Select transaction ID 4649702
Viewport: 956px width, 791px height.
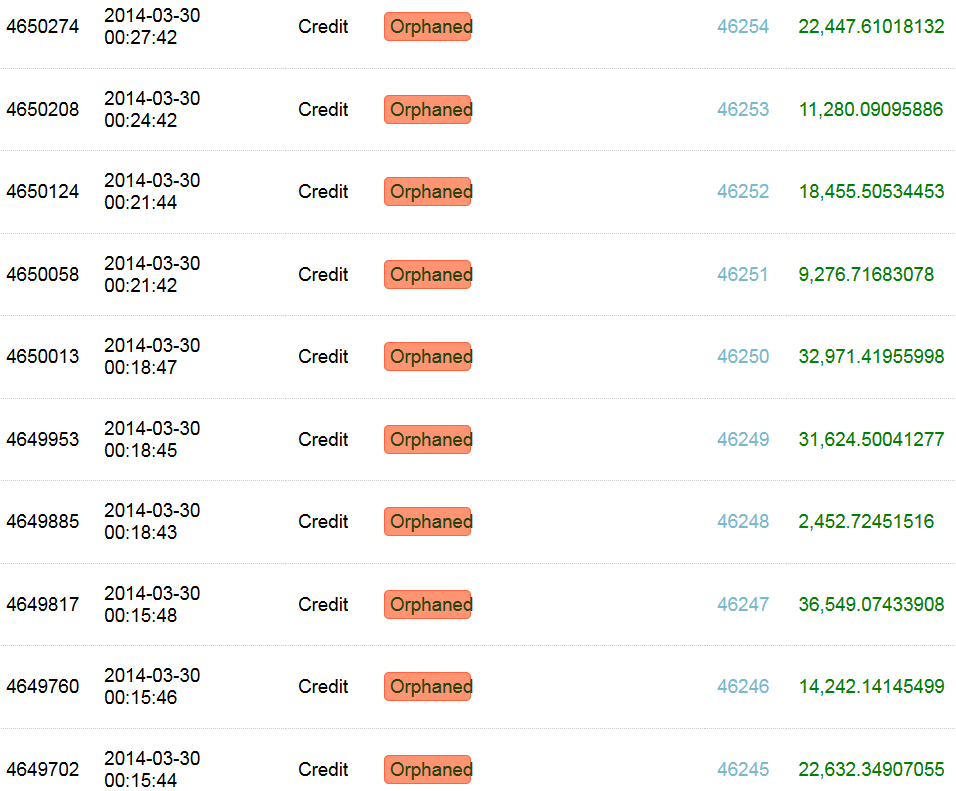tap(43, 770)
